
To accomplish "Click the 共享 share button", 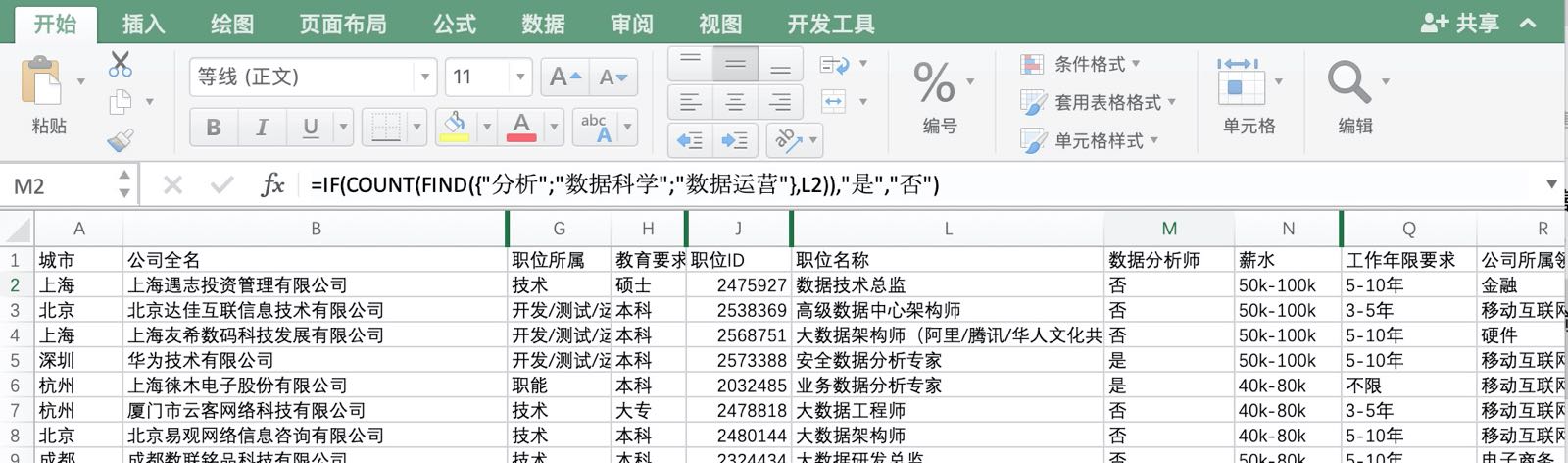I will pos(1460,23).
